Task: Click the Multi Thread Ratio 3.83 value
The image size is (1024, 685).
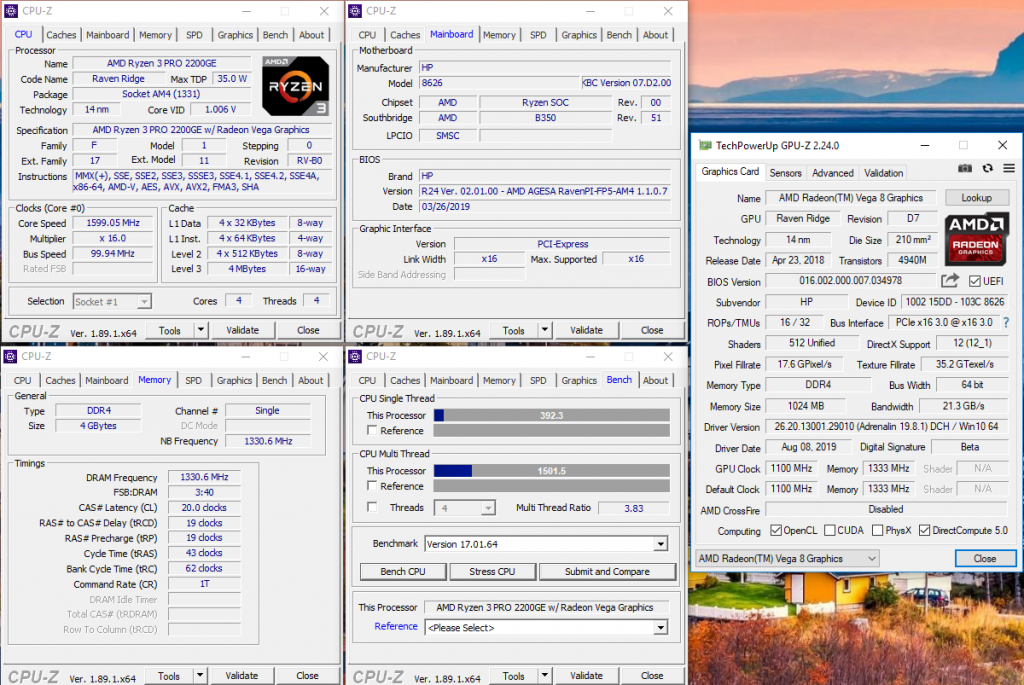Action: (x=633, y=508)
